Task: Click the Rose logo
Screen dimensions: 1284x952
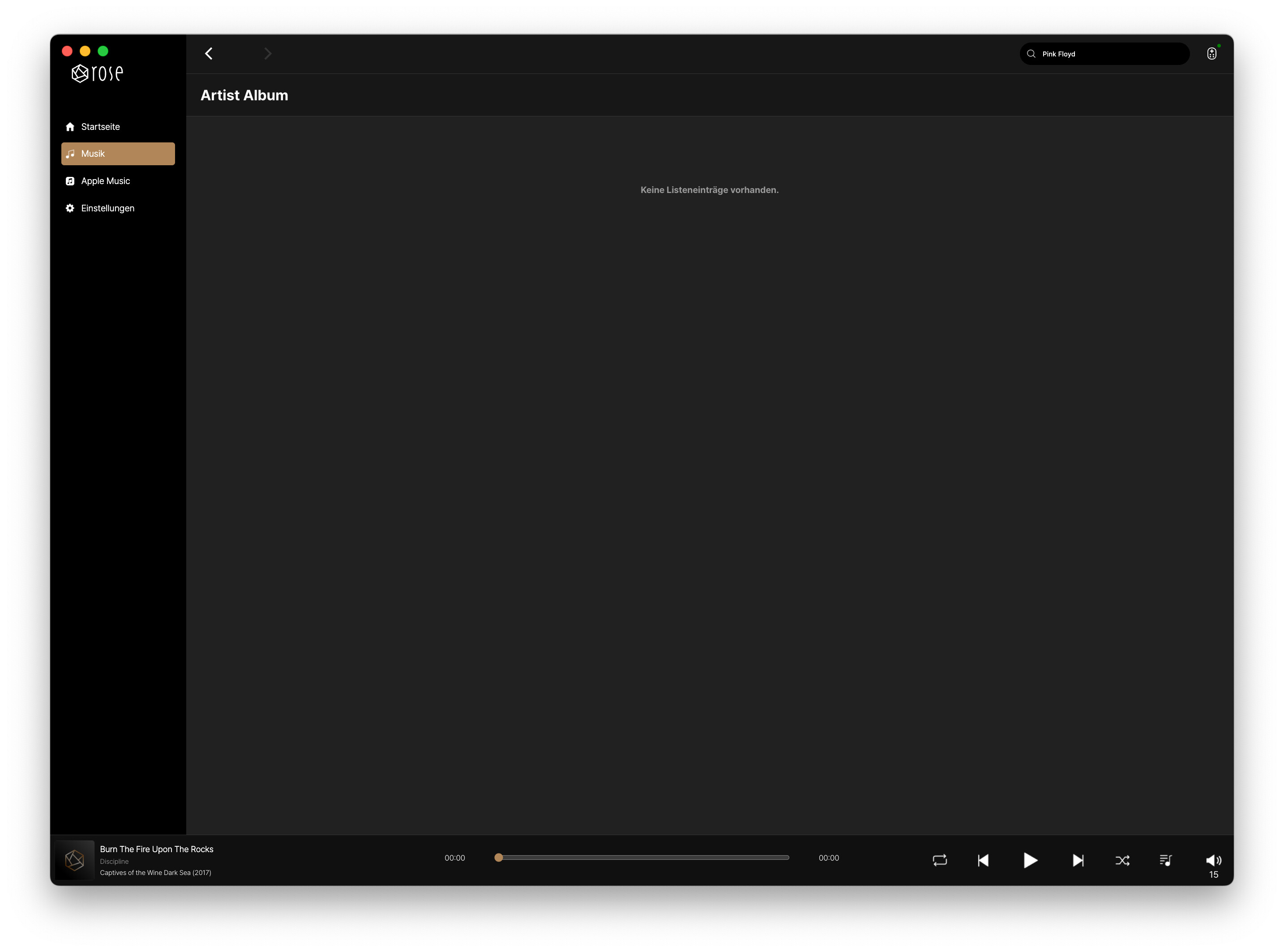Action: 97,73
